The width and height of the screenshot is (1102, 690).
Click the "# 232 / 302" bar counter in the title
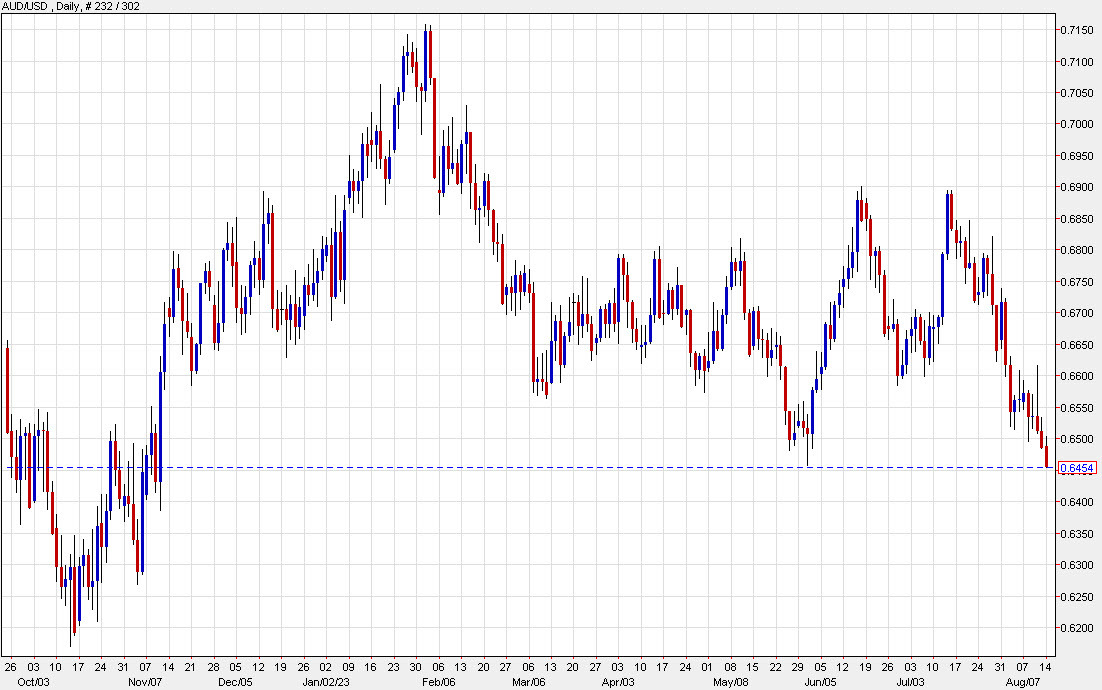coord(108,5)
